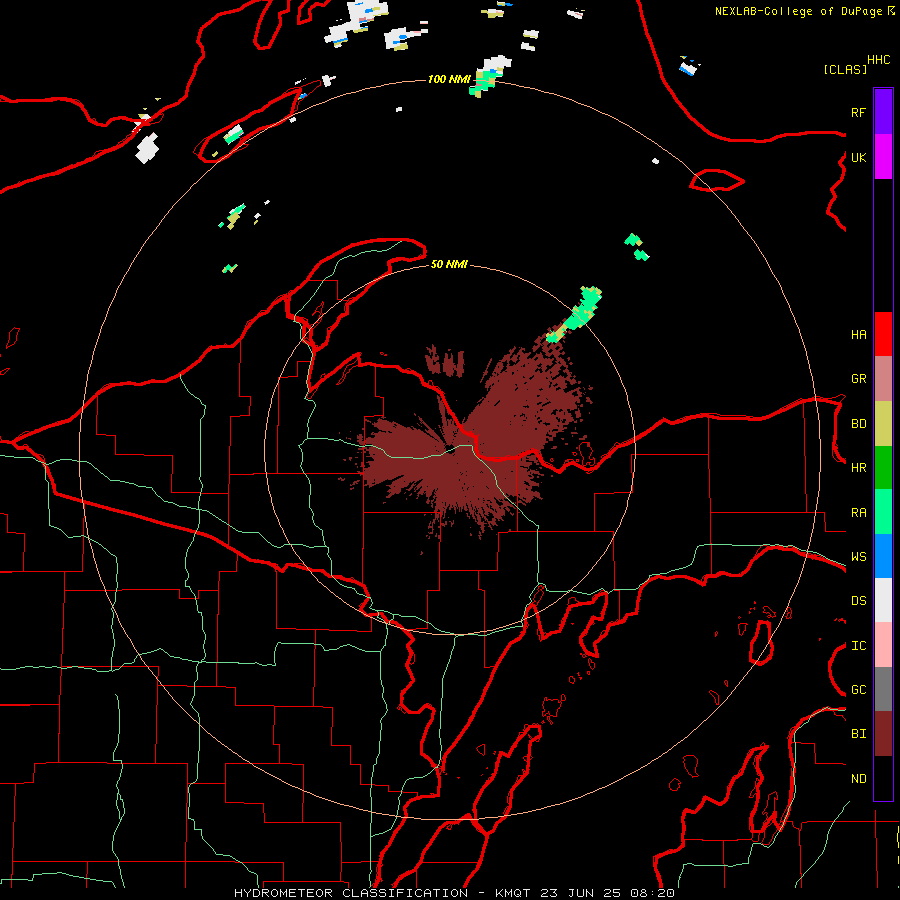Click the IC legend label

pos(858,646)
